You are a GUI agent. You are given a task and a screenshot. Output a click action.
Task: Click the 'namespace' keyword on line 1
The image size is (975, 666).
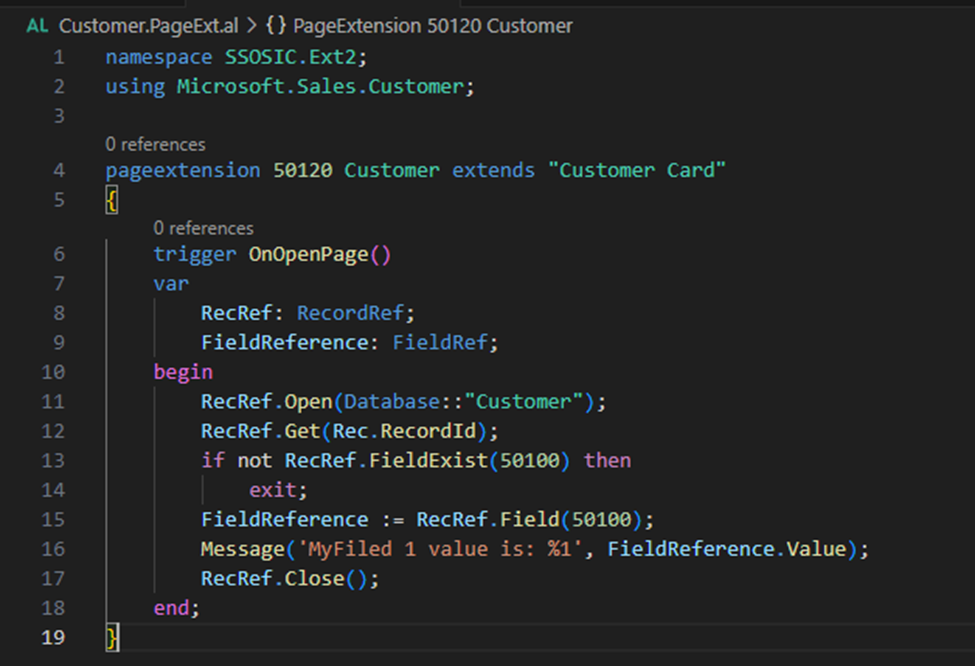pos(159,57)
